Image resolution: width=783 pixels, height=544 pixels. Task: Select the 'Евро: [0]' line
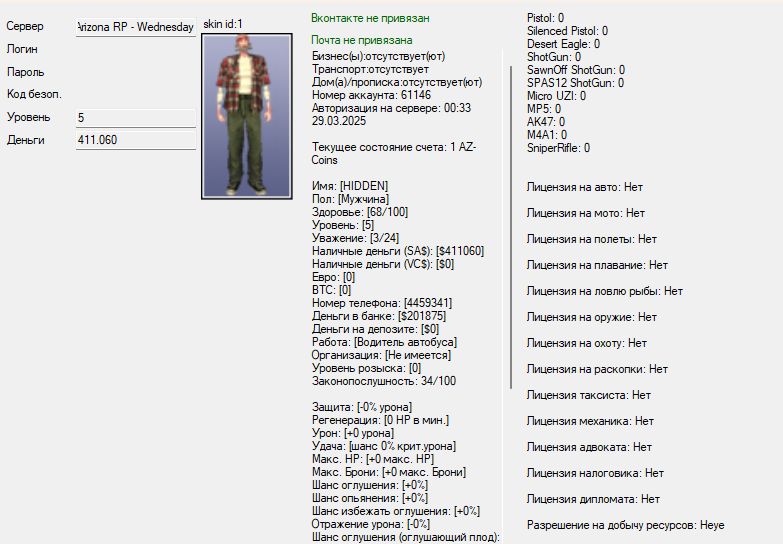click(333, 277)
